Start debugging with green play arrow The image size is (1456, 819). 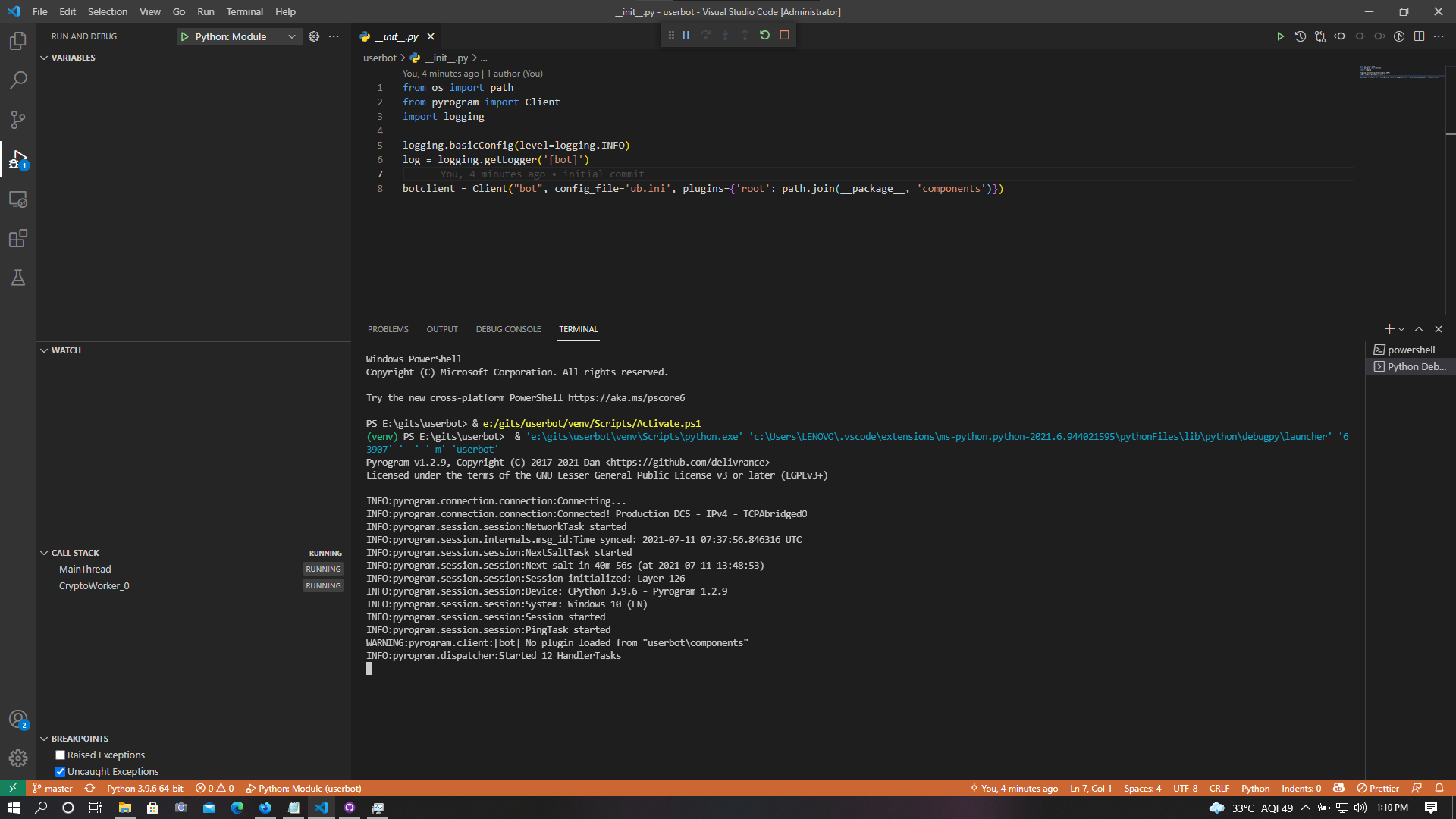click(x=184, y=36)
